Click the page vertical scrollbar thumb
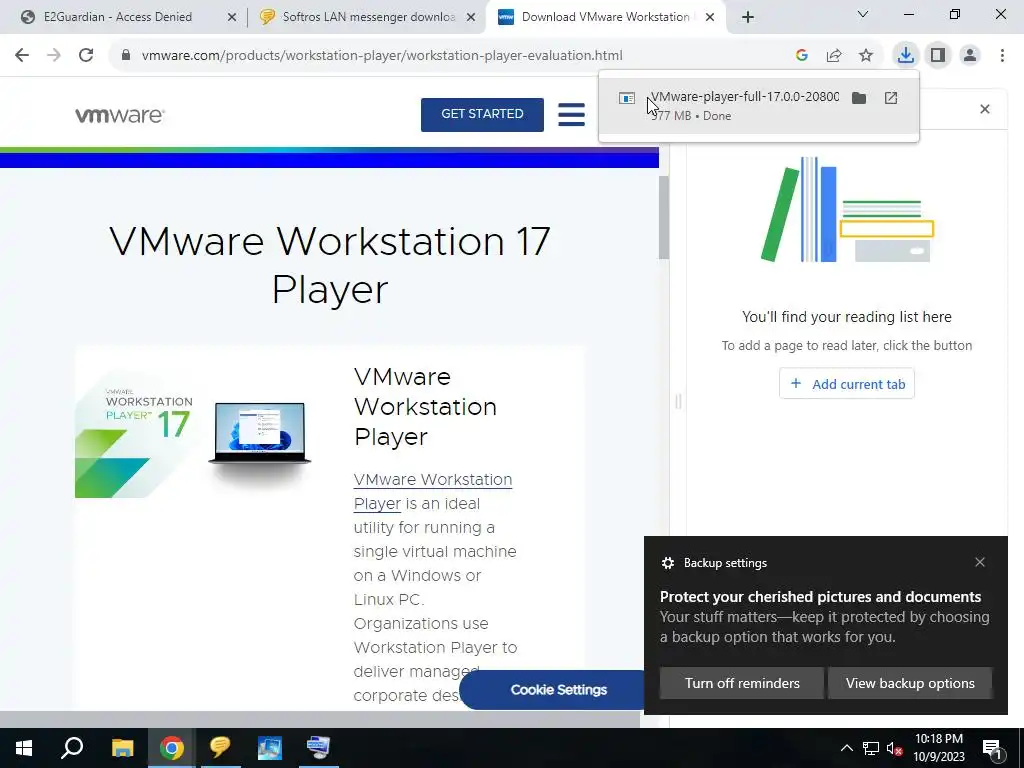This screenshot has height=768, width=1024. click(x=664, y=217)
